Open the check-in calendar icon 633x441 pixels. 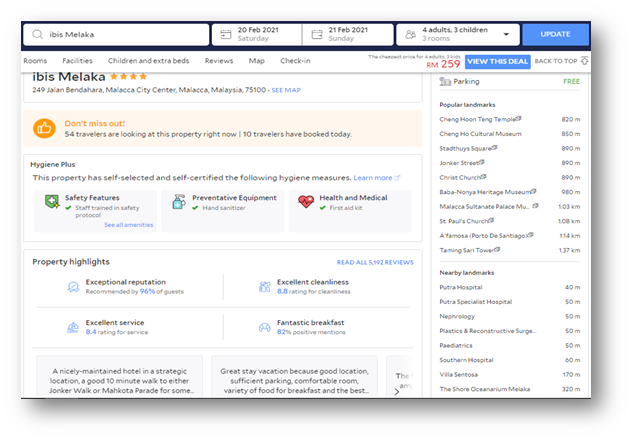click(x=226, y=34)
